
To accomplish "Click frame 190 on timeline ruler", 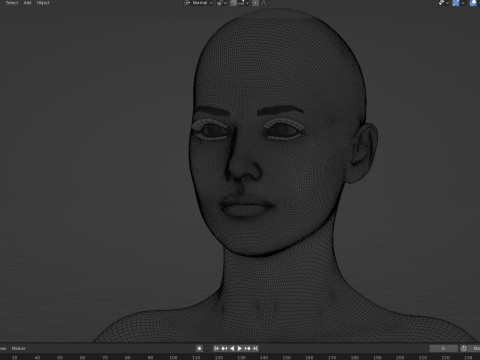I will coord(377,357).
